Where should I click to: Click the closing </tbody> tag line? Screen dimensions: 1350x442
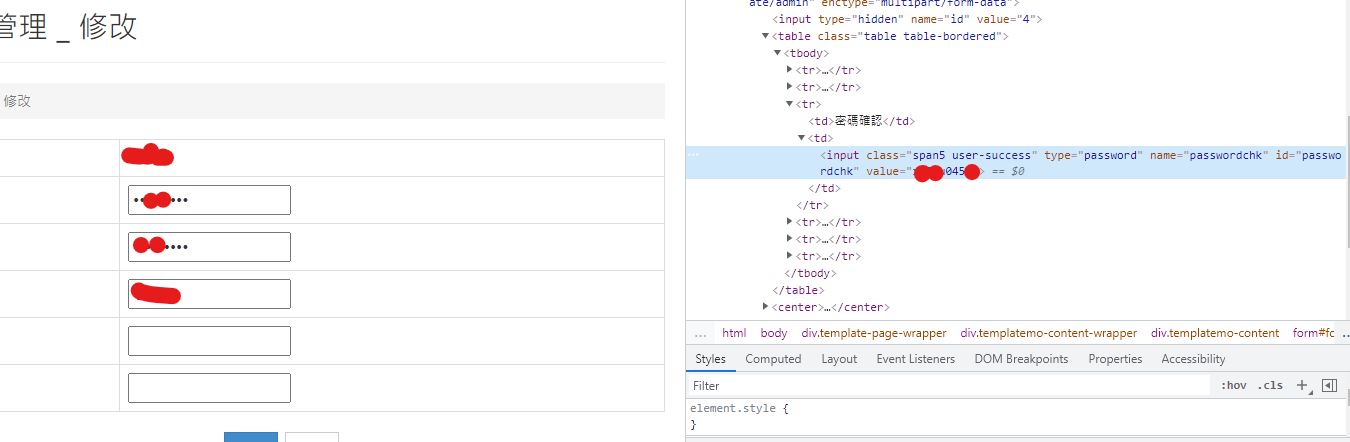tap(810, 273)
